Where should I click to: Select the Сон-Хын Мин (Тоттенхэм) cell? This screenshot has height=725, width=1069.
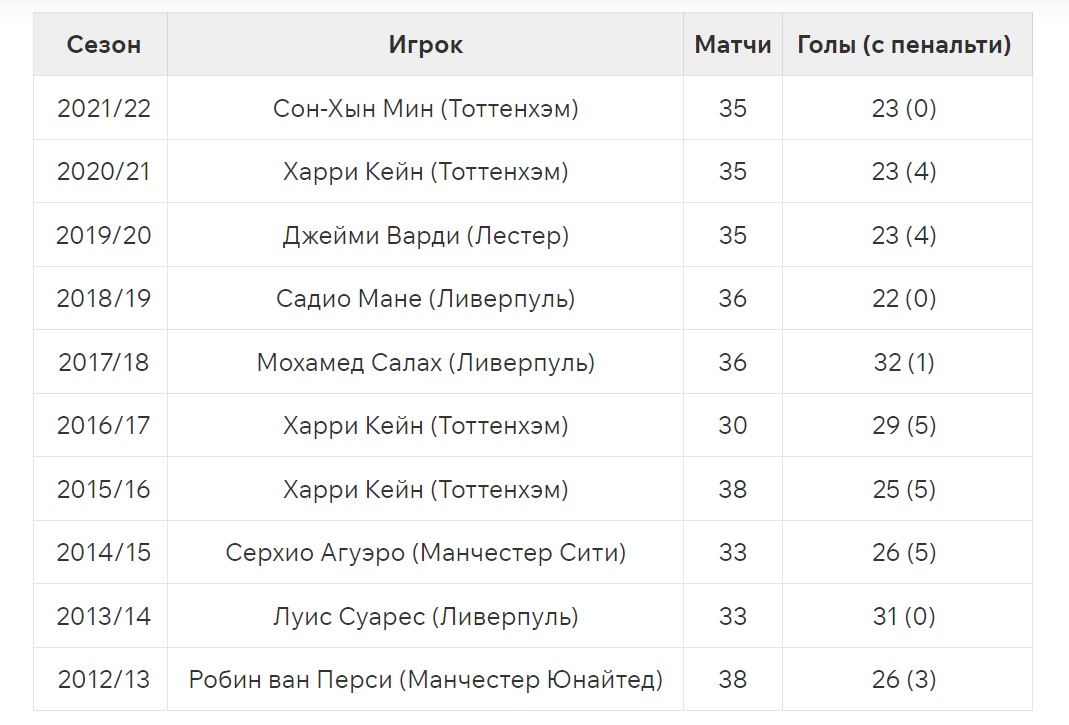click(426, 109)
